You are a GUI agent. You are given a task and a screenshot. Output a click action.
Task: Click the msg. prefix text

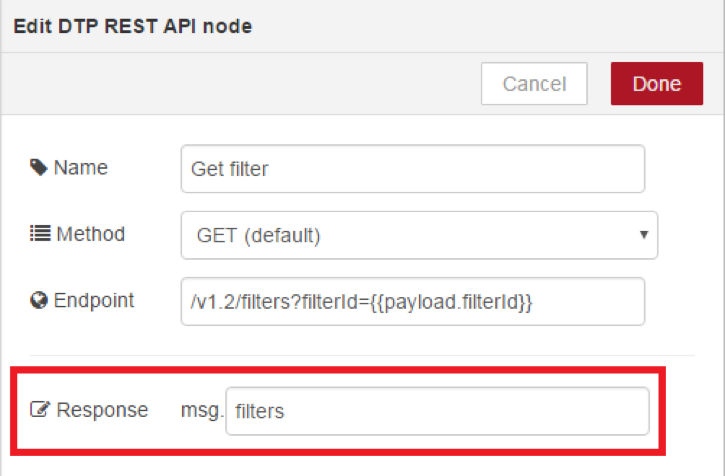tap(202, 411)
